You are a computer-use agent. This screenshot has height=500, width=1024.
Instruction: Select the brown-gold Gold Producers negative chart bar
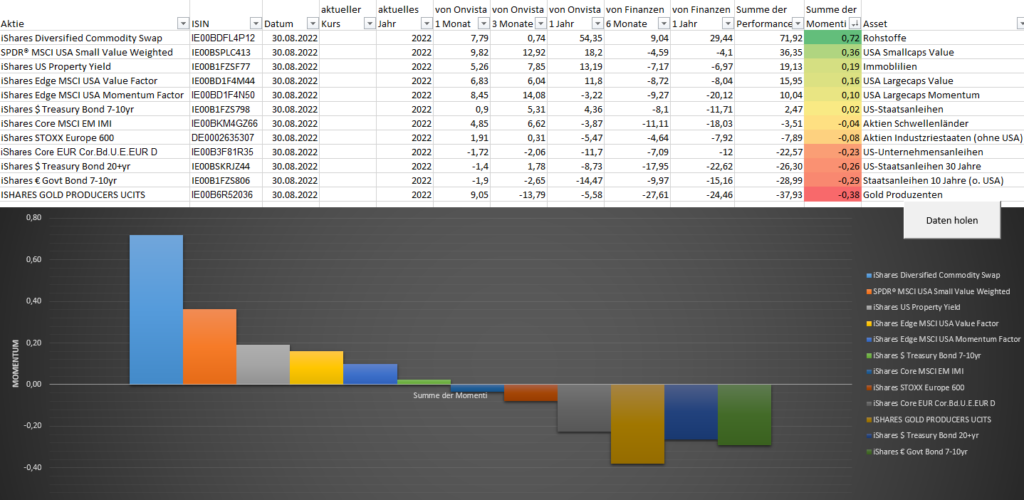pyautogui.click(x=637, y=424)
